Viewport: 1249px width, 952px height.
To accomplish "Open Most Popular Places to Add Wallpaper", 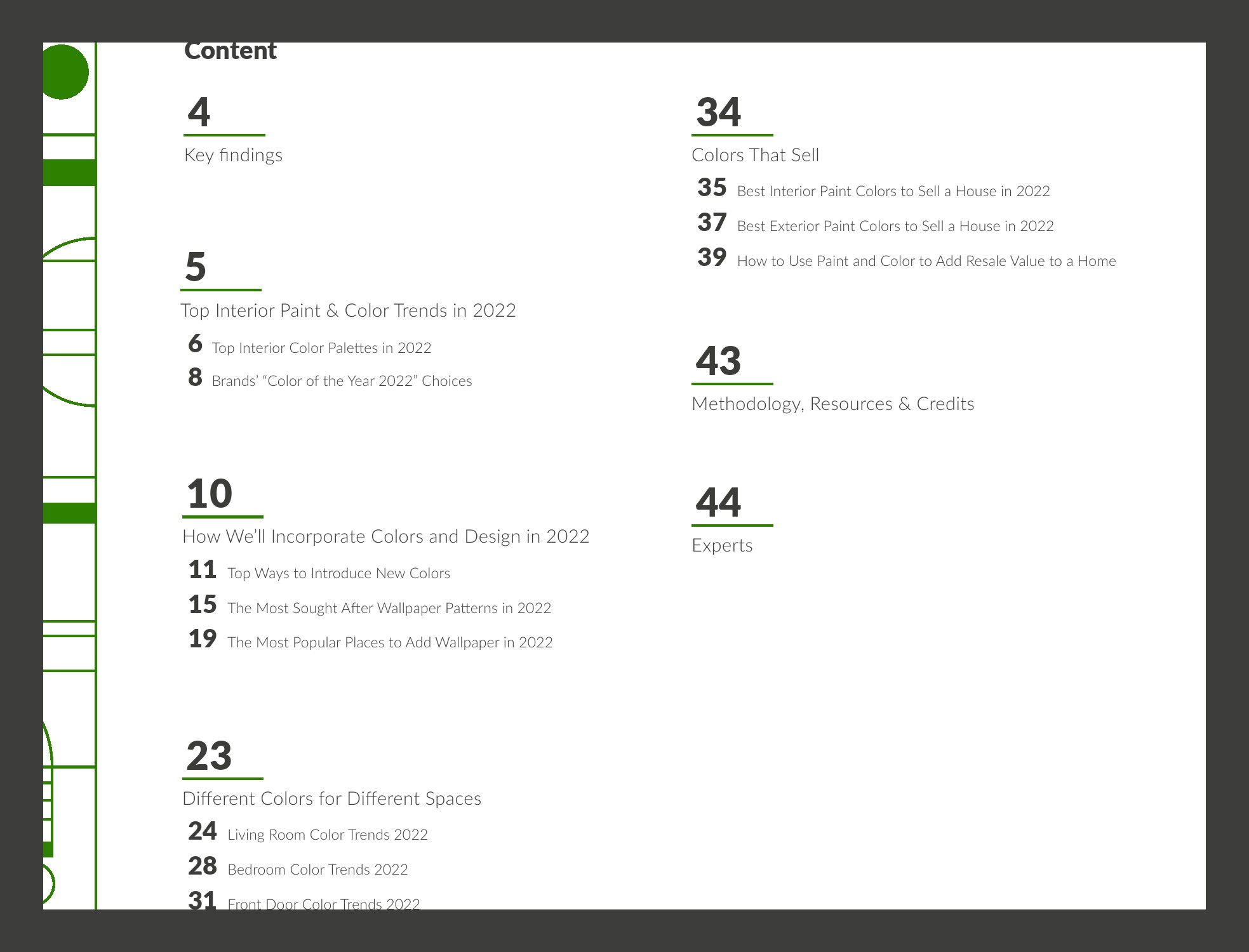I will click(x=390, y=642).
